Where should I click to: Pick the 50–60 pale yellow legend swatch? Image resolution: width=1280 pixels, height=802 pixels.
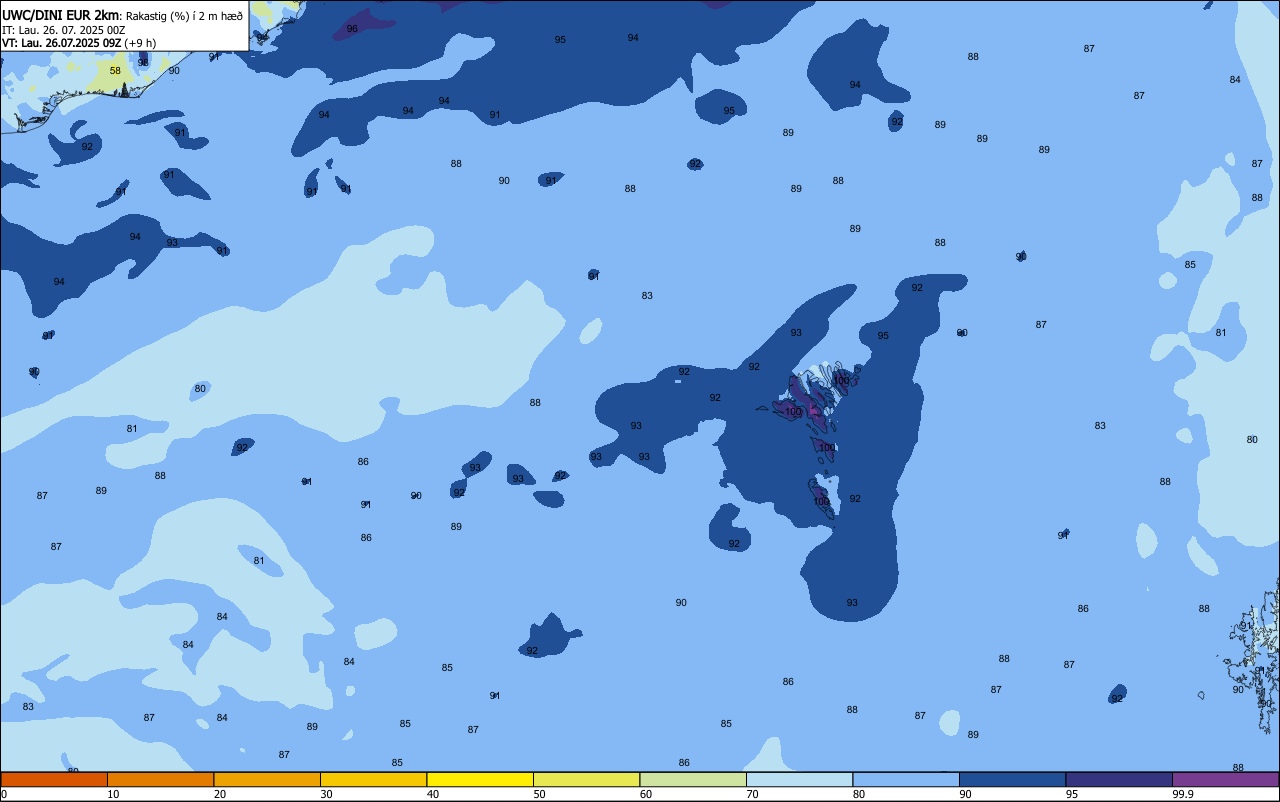tap(586, 780)
